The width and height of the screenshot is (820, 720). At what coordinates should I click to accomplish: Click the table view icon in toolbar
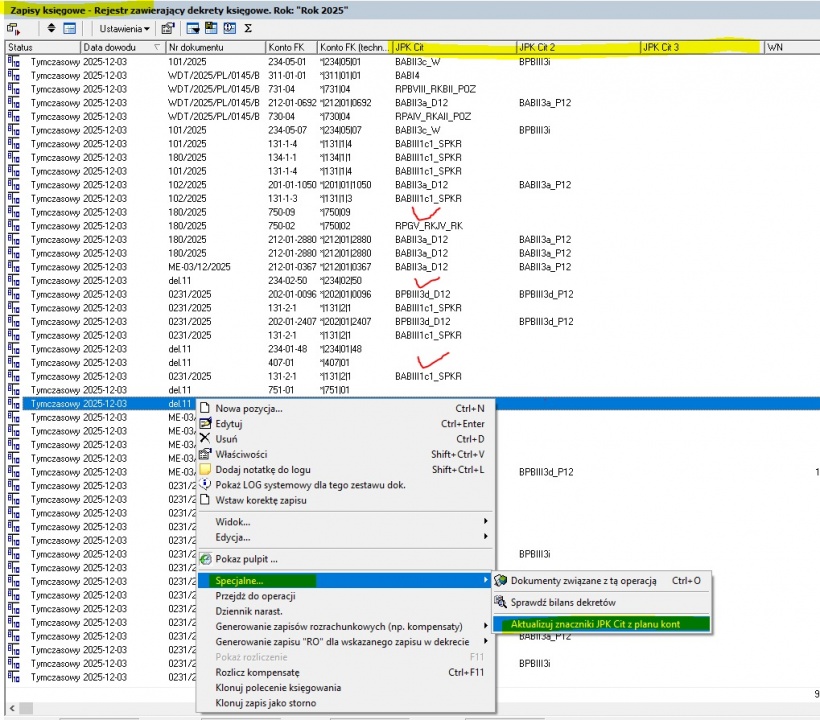[x=69, y=28]
